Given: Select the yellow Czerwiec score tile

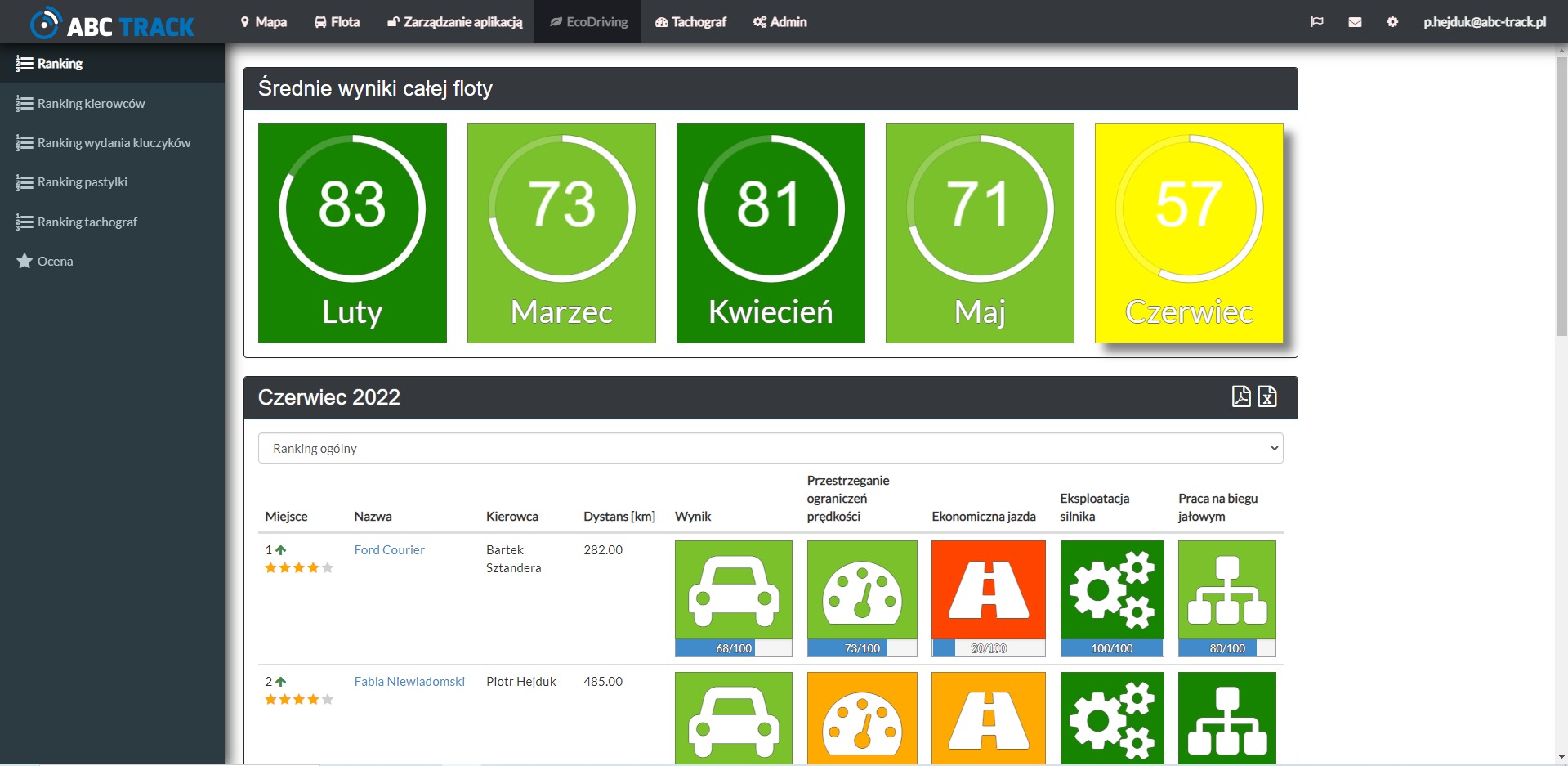Looking at the screenshot, I should point(1188,233).
